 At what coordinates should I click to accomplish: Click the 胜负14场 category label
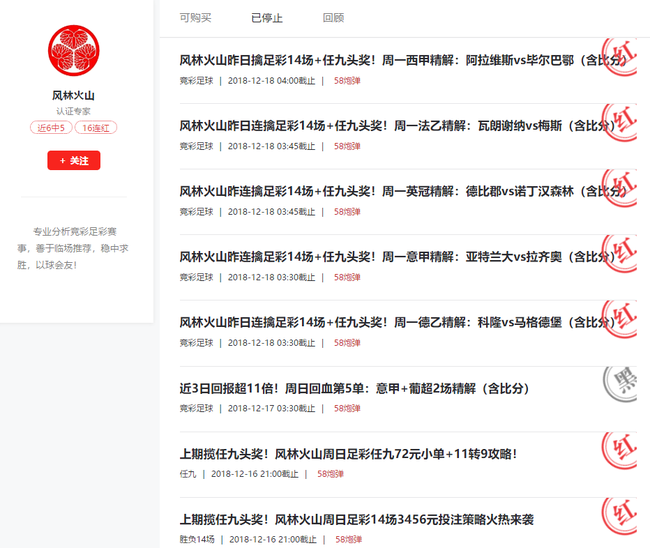click(197, 539)
